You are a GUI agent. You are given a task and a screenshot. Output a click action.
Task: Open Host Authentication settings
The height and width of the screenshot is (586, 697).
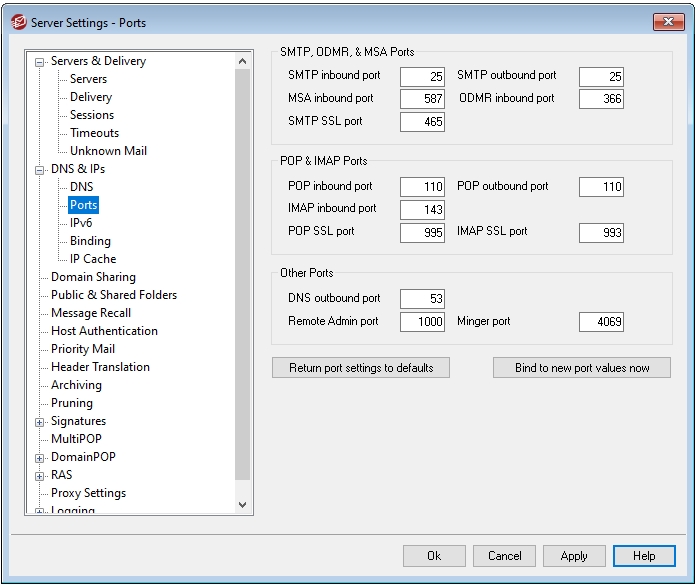pos(104,331)
